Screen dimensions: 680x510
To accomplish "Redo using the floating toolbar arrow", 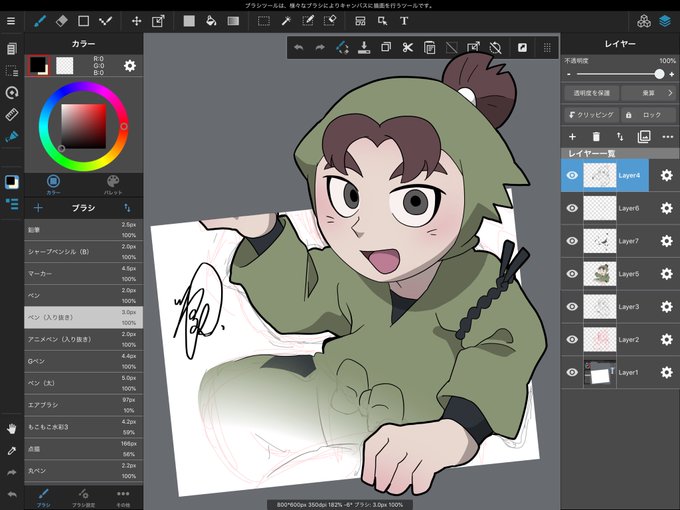I will [320, 47].
